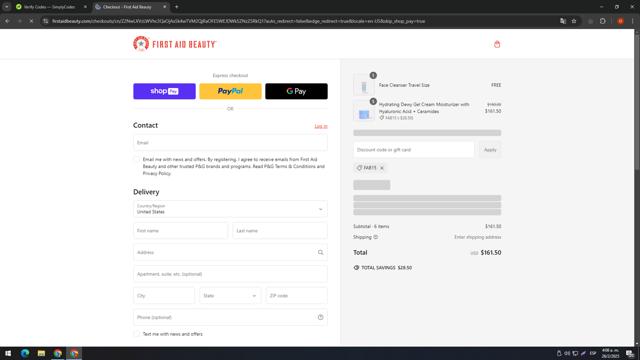Image resolution: width=640 pixels, height=360 pixels.
Task: Pay with PayPal button
Action: pos(230,91)
